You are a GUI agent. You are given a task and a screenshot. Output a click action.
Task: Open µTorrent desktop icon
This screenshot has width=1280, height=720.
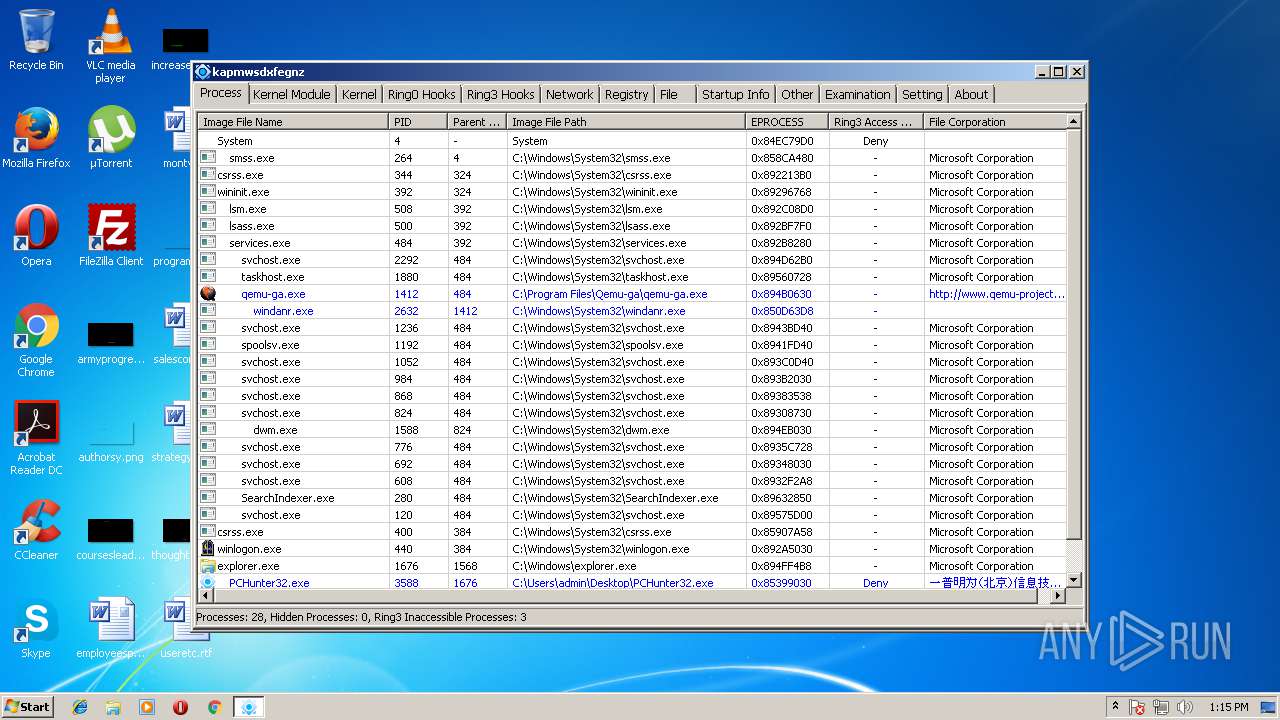click(x=111, y=138)
